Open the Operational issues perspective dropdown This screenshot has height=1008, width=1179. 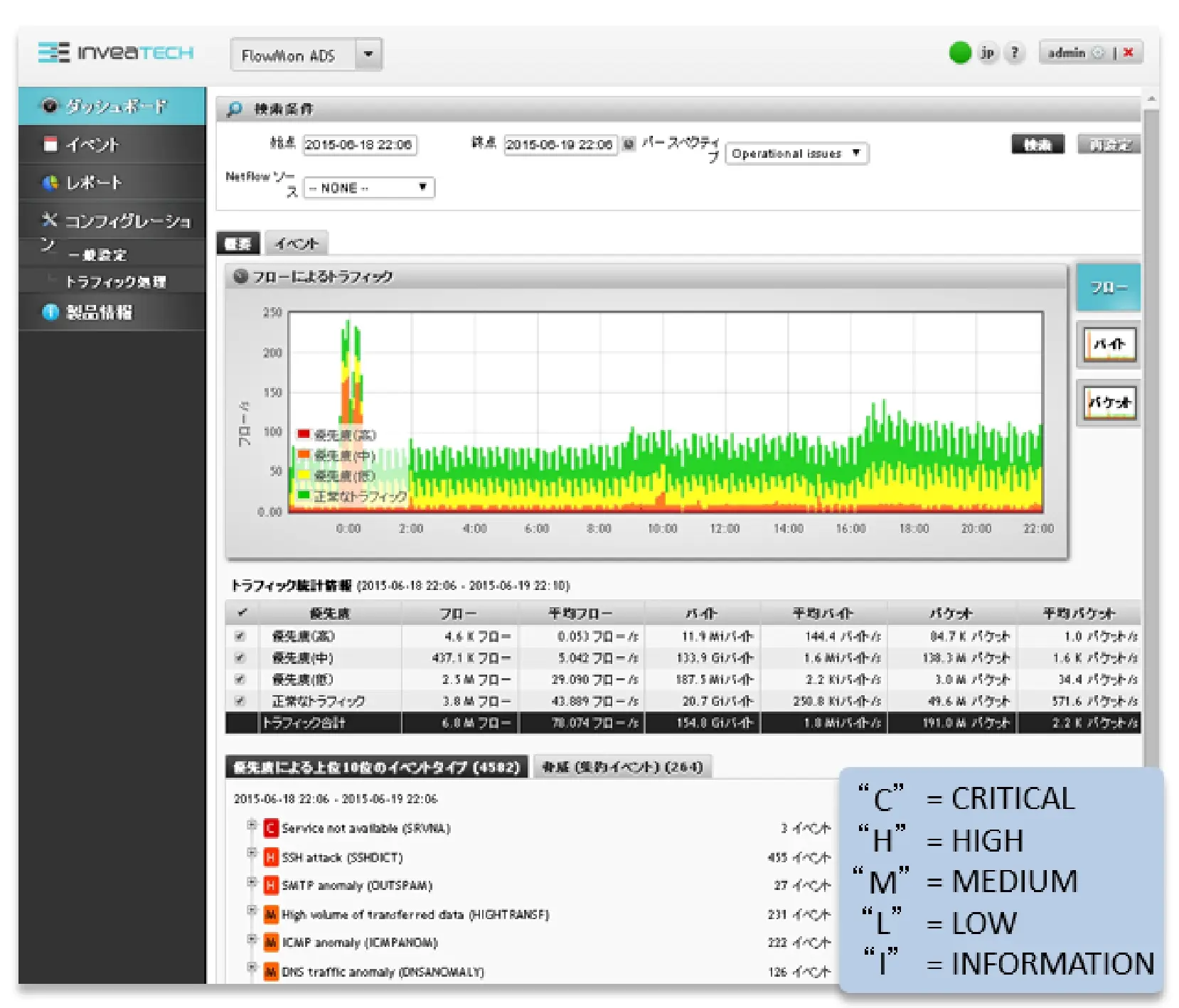[x=796, y=153]
